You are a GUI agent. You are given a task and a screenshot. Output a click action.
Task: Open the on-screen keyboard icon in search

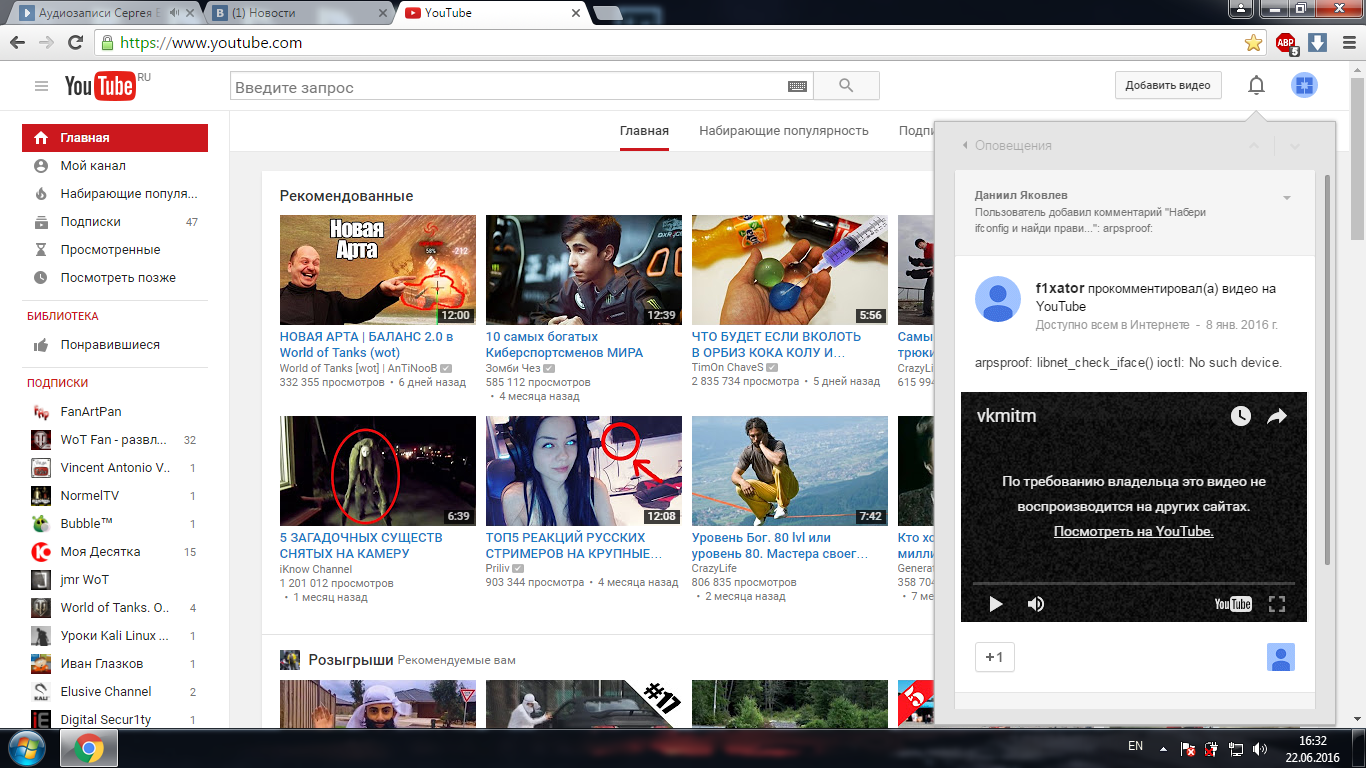[x=797, y=87]
